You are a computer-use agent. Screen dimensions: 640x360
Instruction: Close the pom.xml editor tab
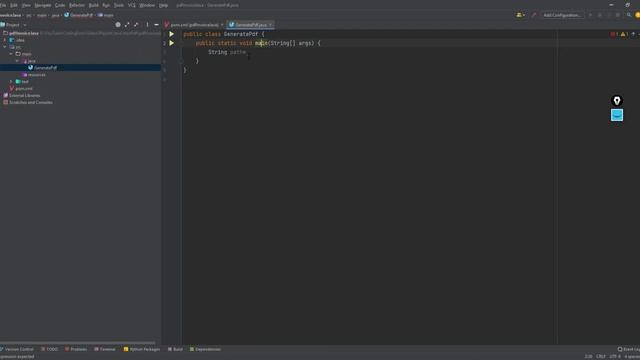coord(222,25)
